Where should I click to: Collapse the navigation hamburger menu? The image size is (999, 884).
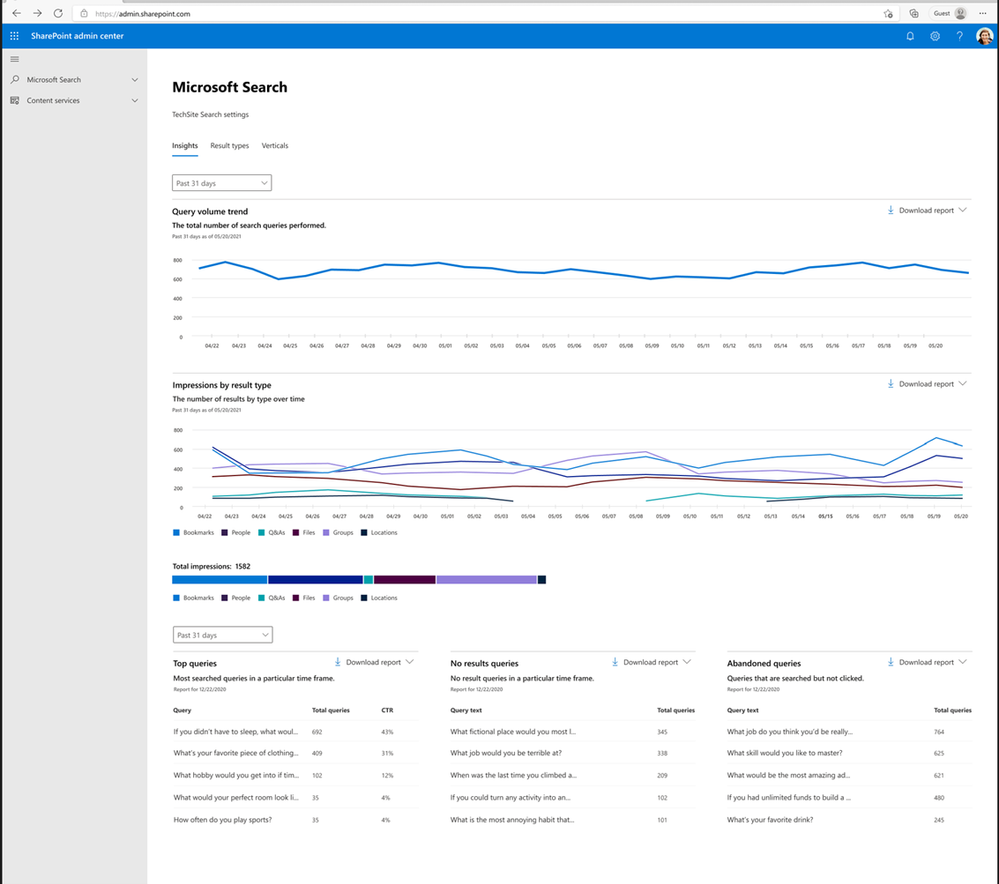coord(14,59)
